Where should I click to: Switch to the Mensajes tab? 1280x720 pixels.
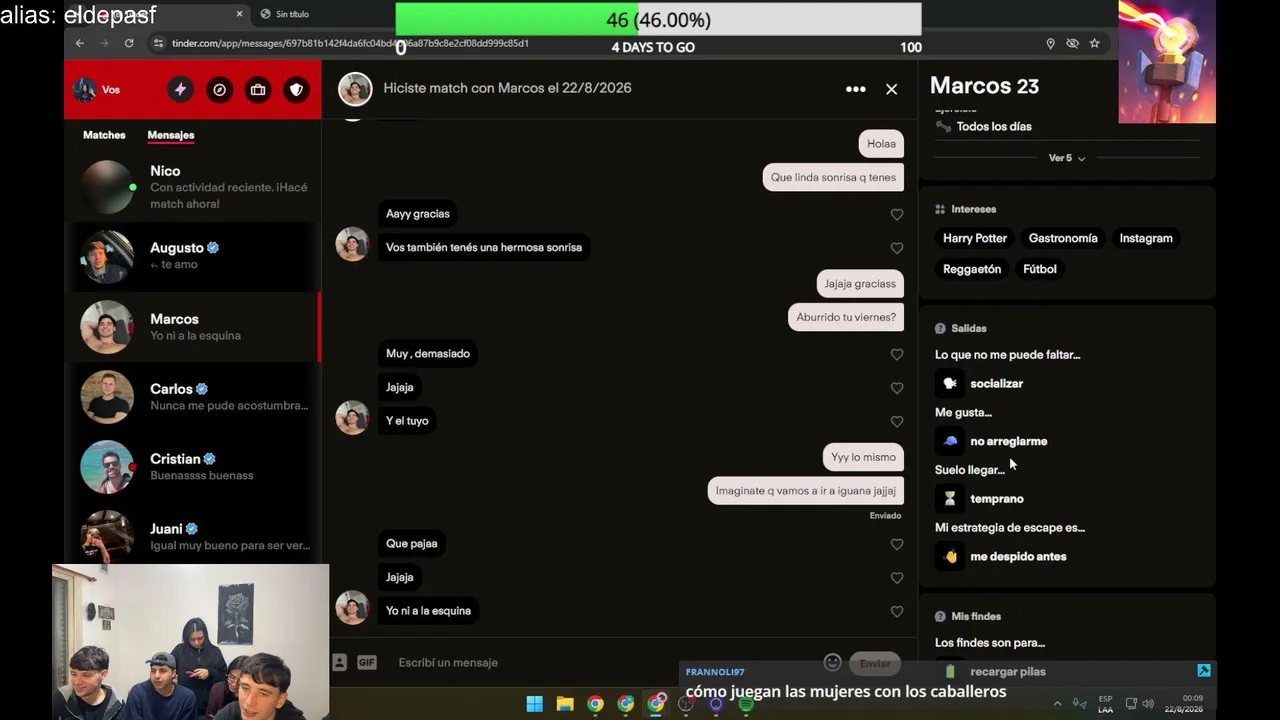(x=171, y=135)
